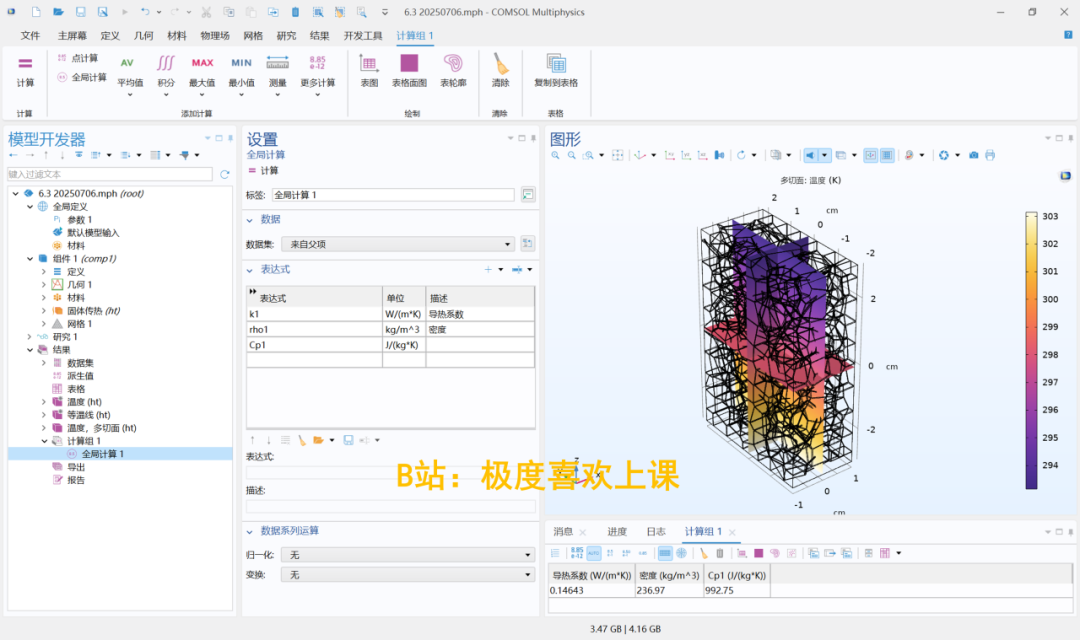Click the yz view icon in 图形 toolbar

[x=686, y=156]
